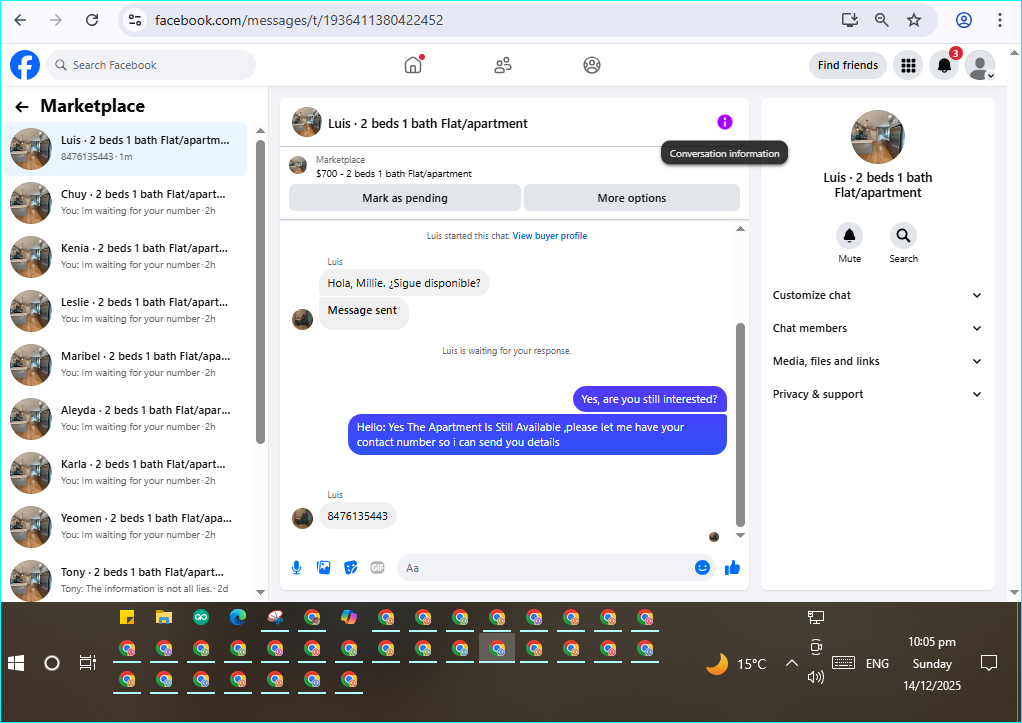The image size is (1022, 723).
Task: Choose a sticker icon in composer
Action: point(351,568)
